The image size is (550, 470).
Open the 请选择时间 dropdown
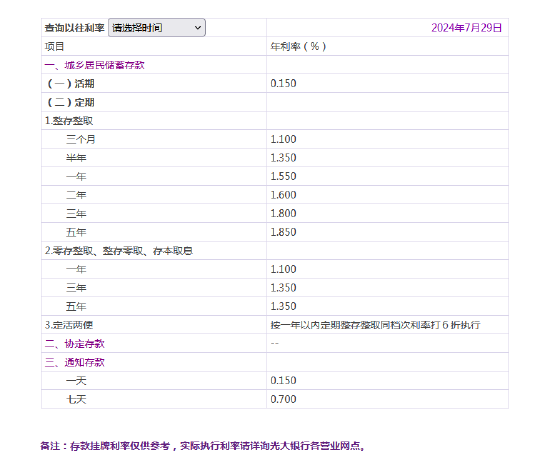[x=157, y=28]
